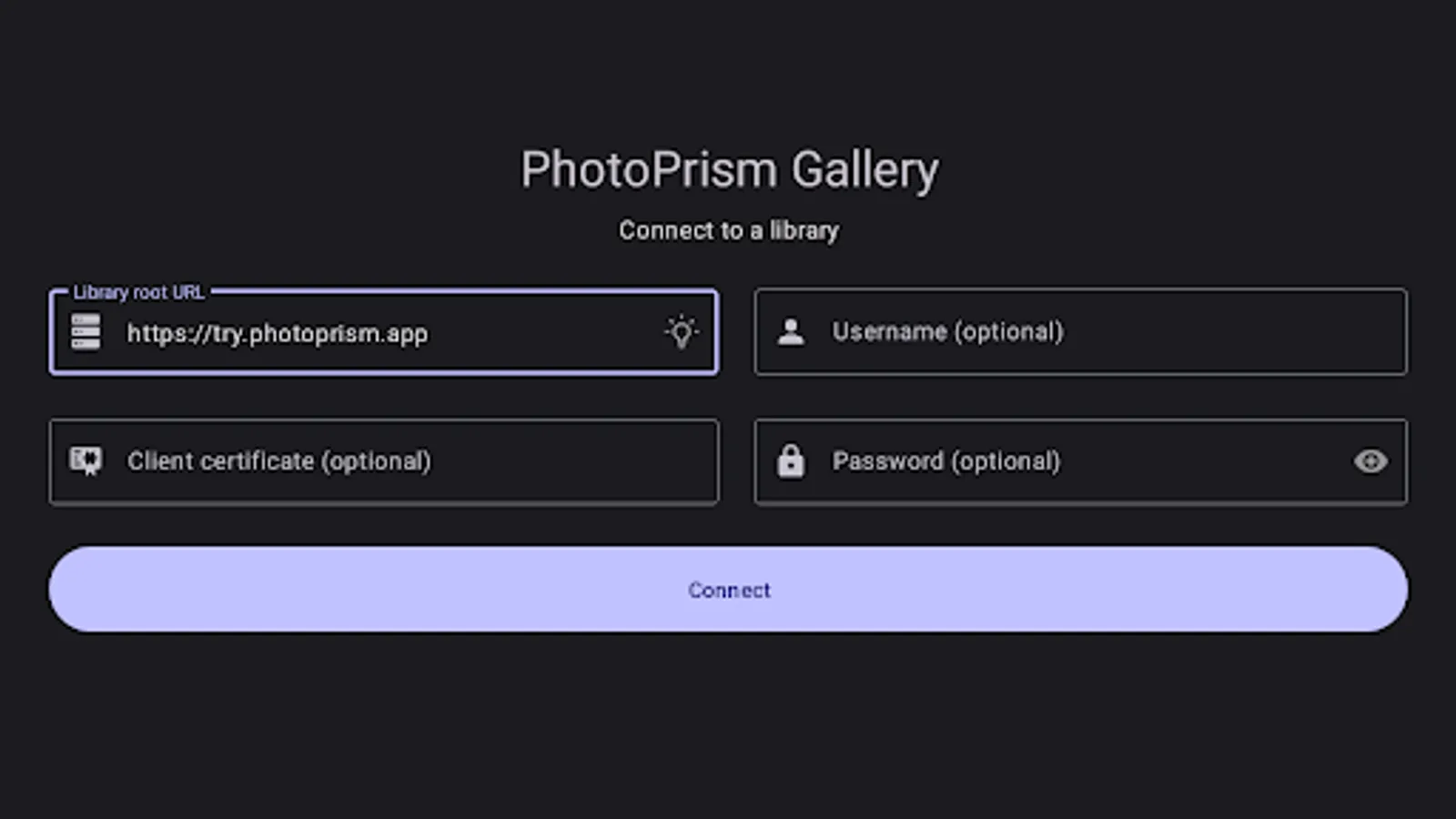Toggle password visibility with the eye icon
The width and height of the screenshot is (1456, 819).
1370,461
